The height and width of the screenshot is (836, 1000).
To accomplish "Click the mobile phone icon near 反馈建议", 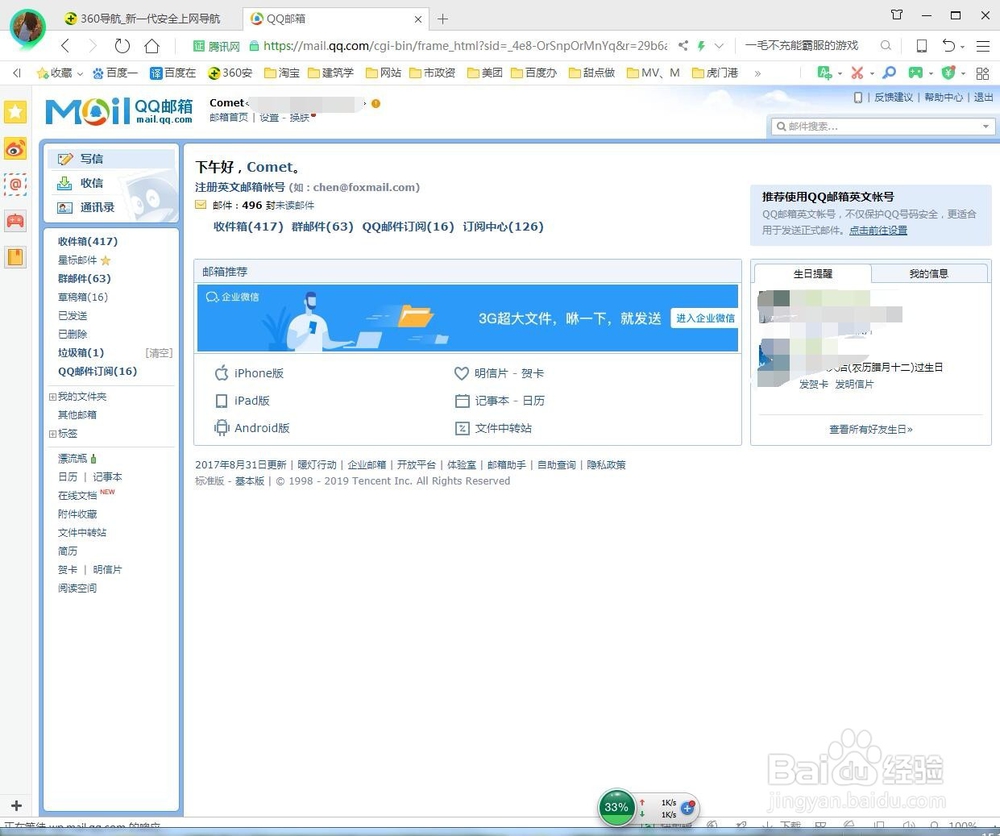I will [x=858, y=98].
